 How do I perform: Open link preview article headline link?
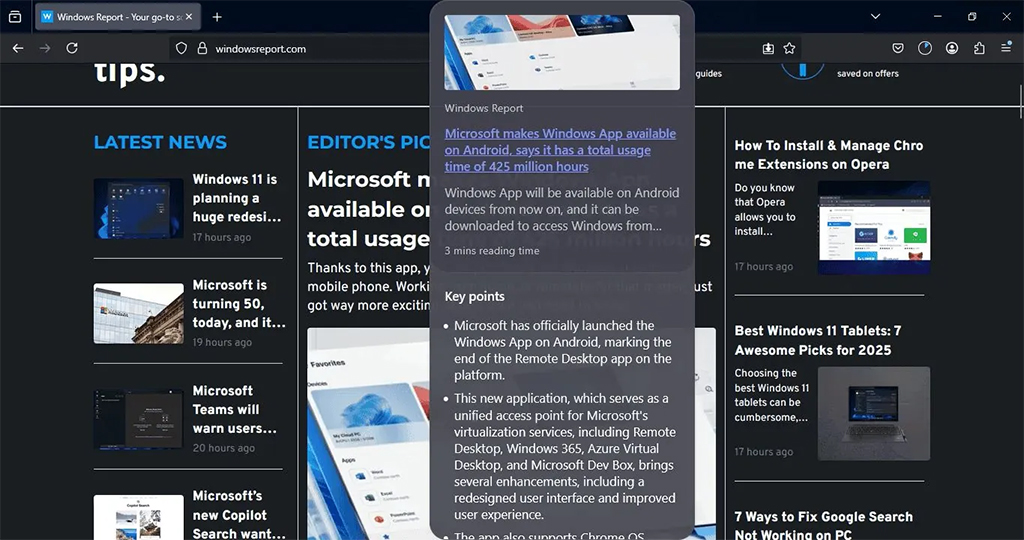560,150
